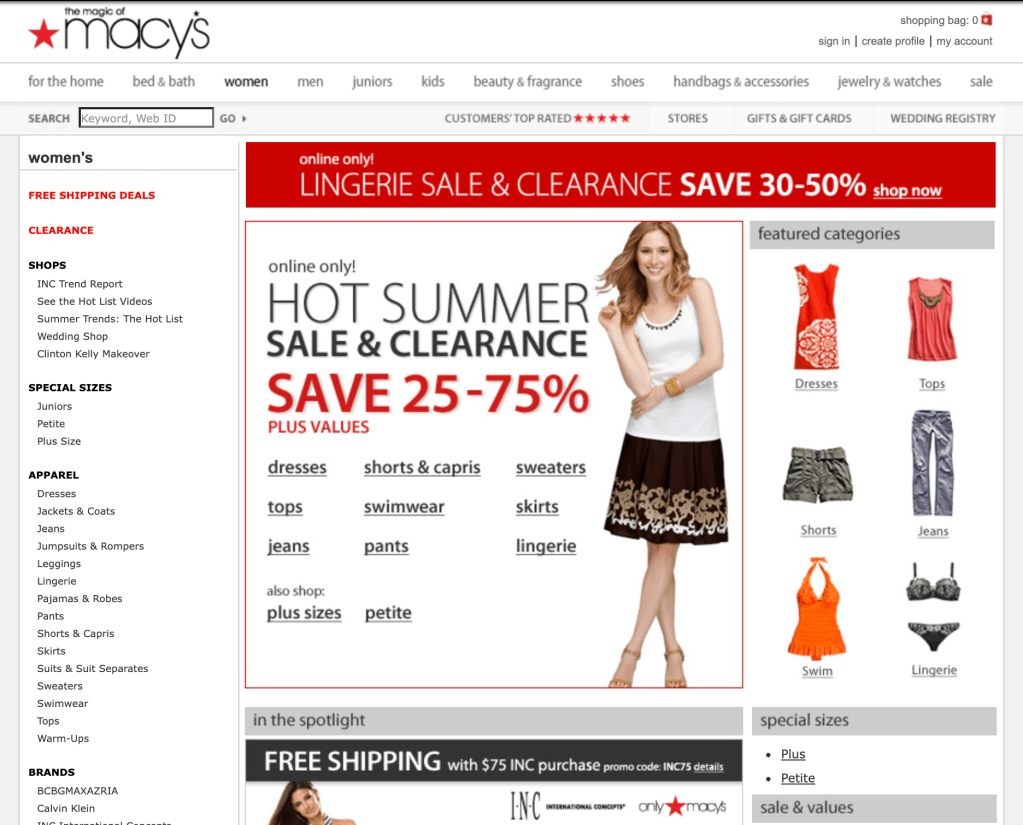Click the sign in link
Screen dimensions: 1023x825
tap(834, 41)
